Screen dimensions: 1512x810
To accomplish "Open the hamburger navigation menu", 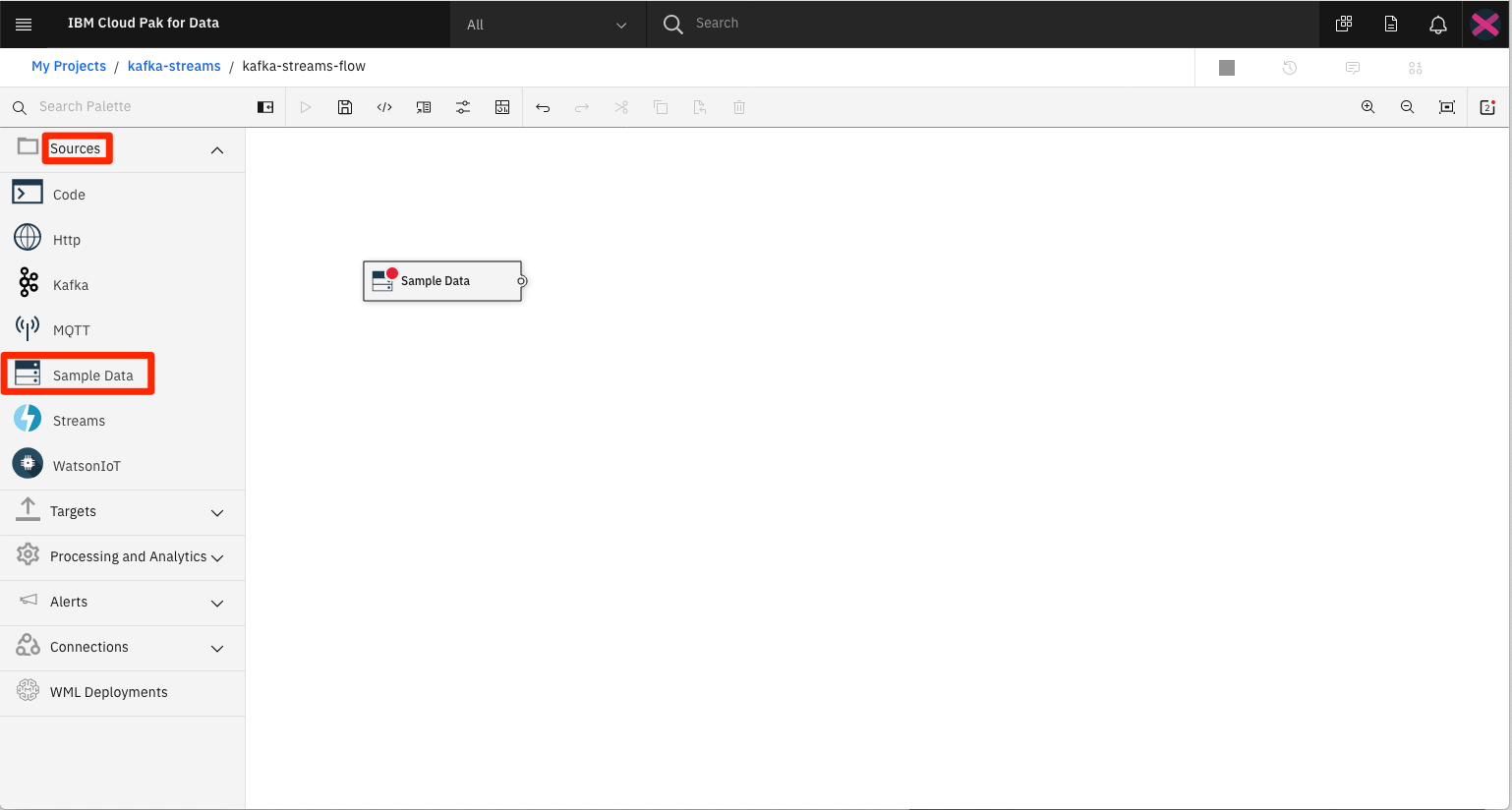I will pos(24,24).
